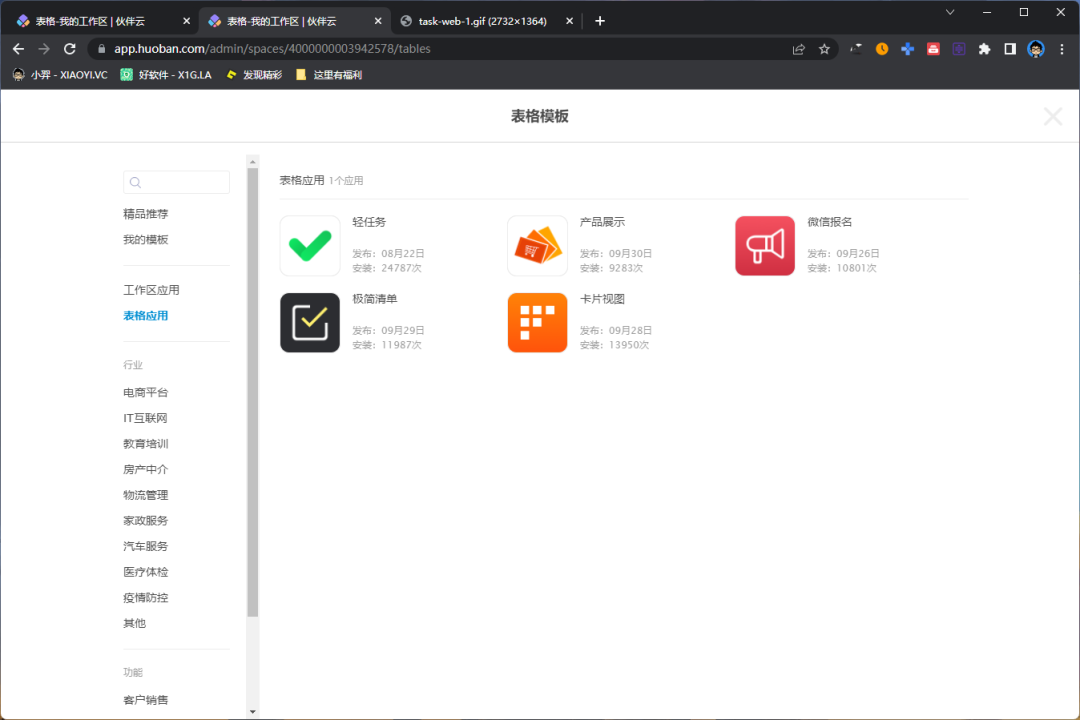The width and height of the screenshot is (1080, 720).
Task: Switch to the task-web-1.gif browser tab
Action: pyautogui.click(x=470, y=20)
